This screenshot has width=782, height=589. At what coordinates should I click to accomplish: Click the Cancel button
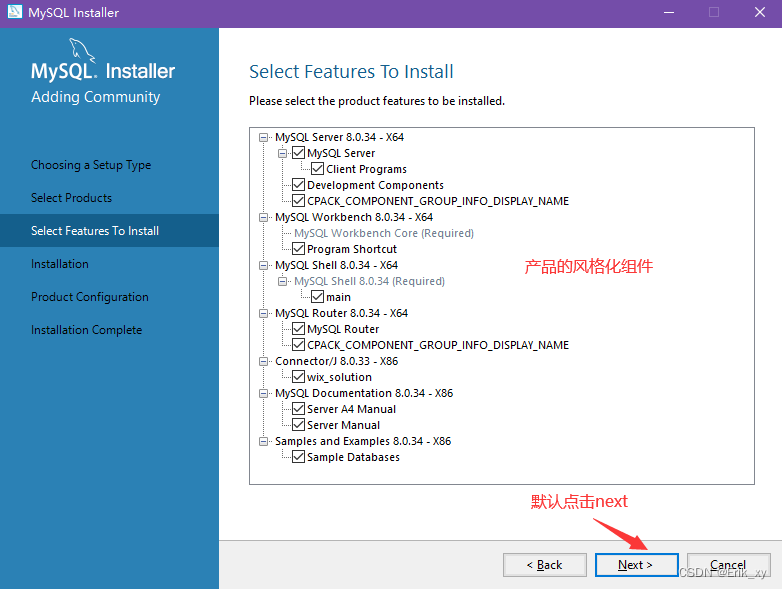[729, 565]
